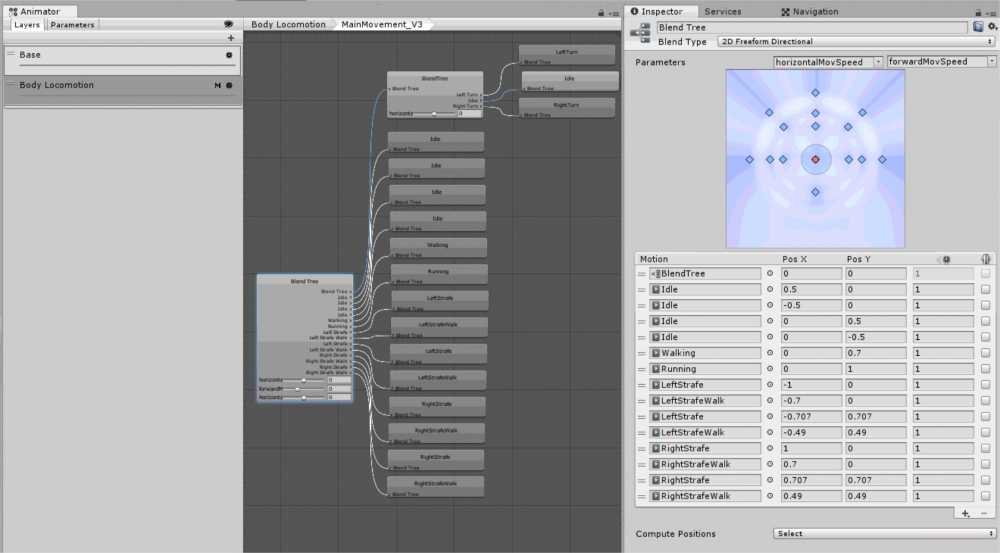Select the Walking node in graph
Screen dimensions: 1000x553
click(438, 248)
